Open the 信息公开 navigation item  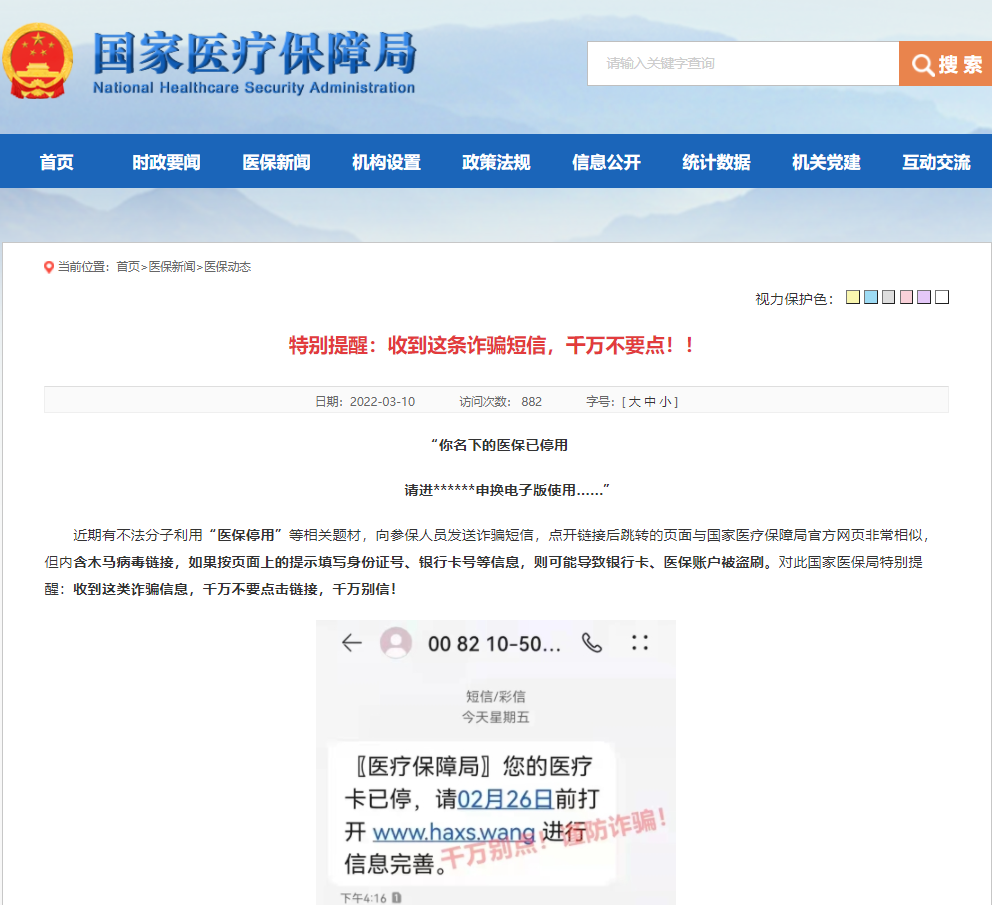click(x=606, y=162)
